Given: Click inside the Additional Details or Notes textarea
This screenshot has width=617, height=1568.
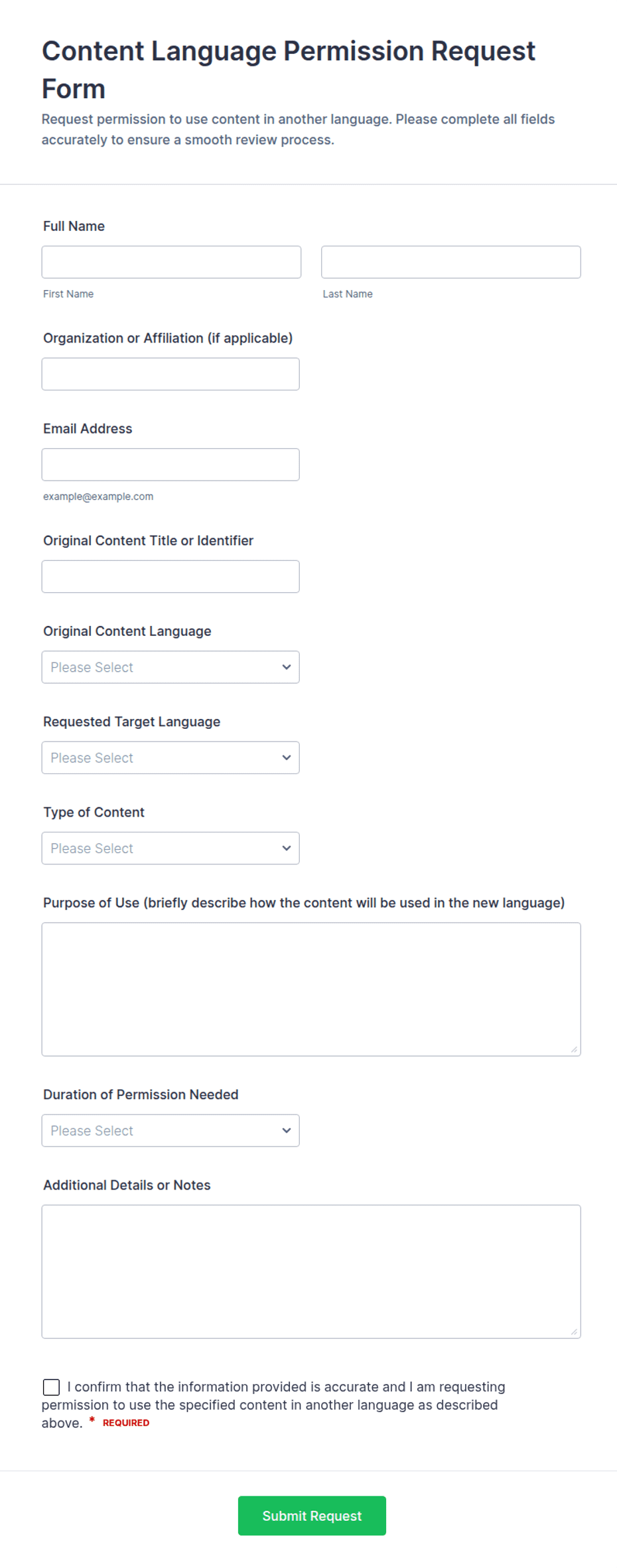Looking at the screenshot, I should [x=311, y=1272].
